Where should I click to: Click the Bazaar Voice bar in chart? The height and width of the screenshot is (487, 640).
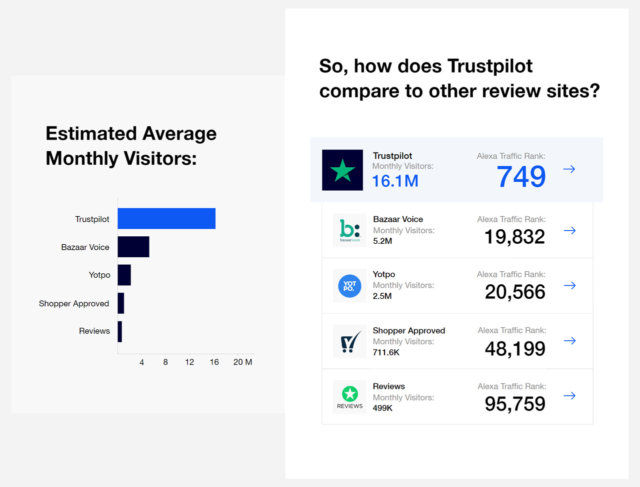pyautogui.click(x=133, y=247)
